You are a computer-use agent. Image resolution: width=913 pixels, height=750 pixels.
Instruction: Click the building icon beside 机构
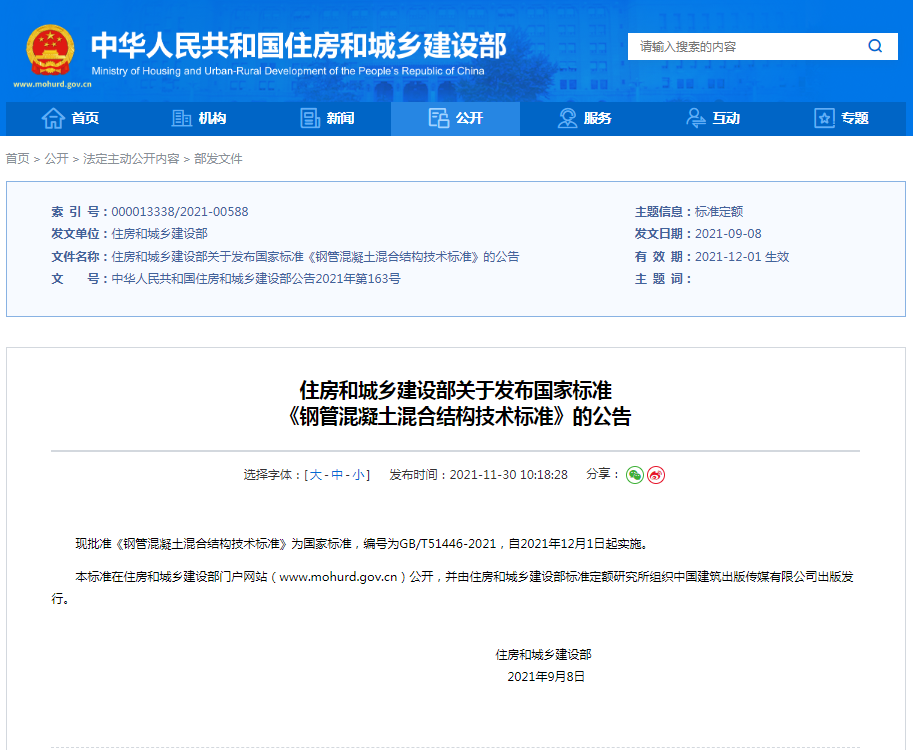coord(181,118)
